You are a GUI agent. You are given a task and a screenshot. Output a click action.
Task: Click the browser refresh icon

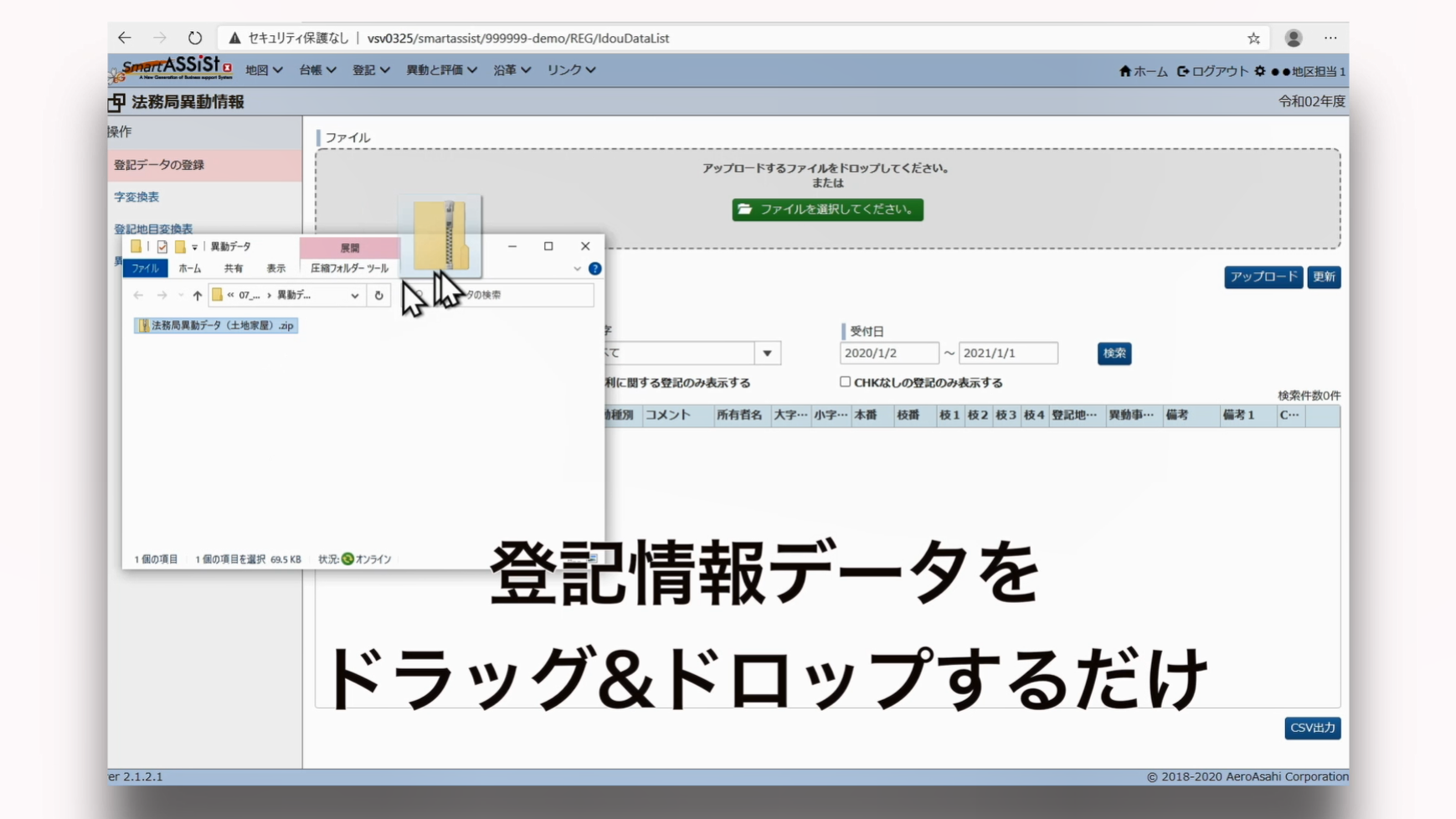(195, 38)
